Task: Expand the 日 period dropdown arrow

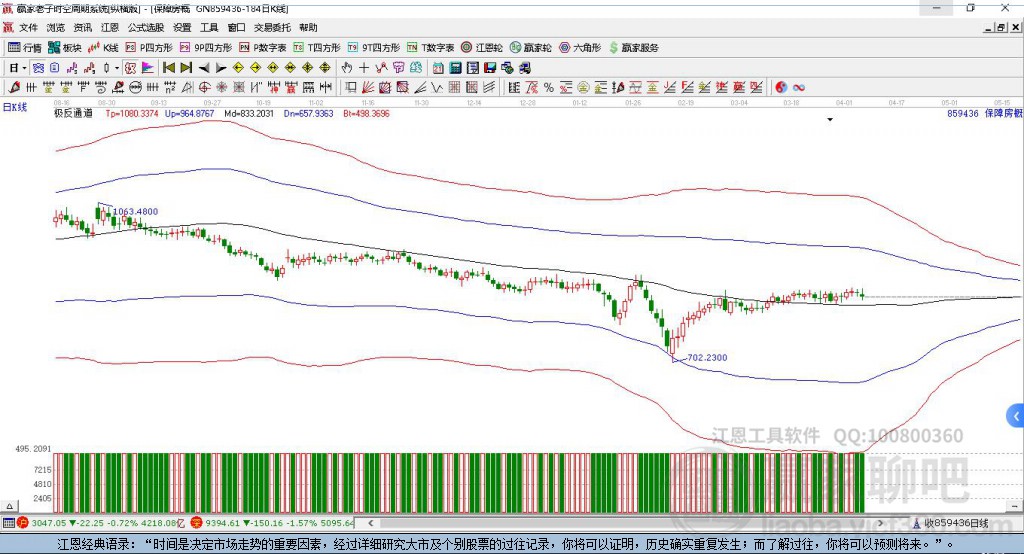Action: click(24, 68)
